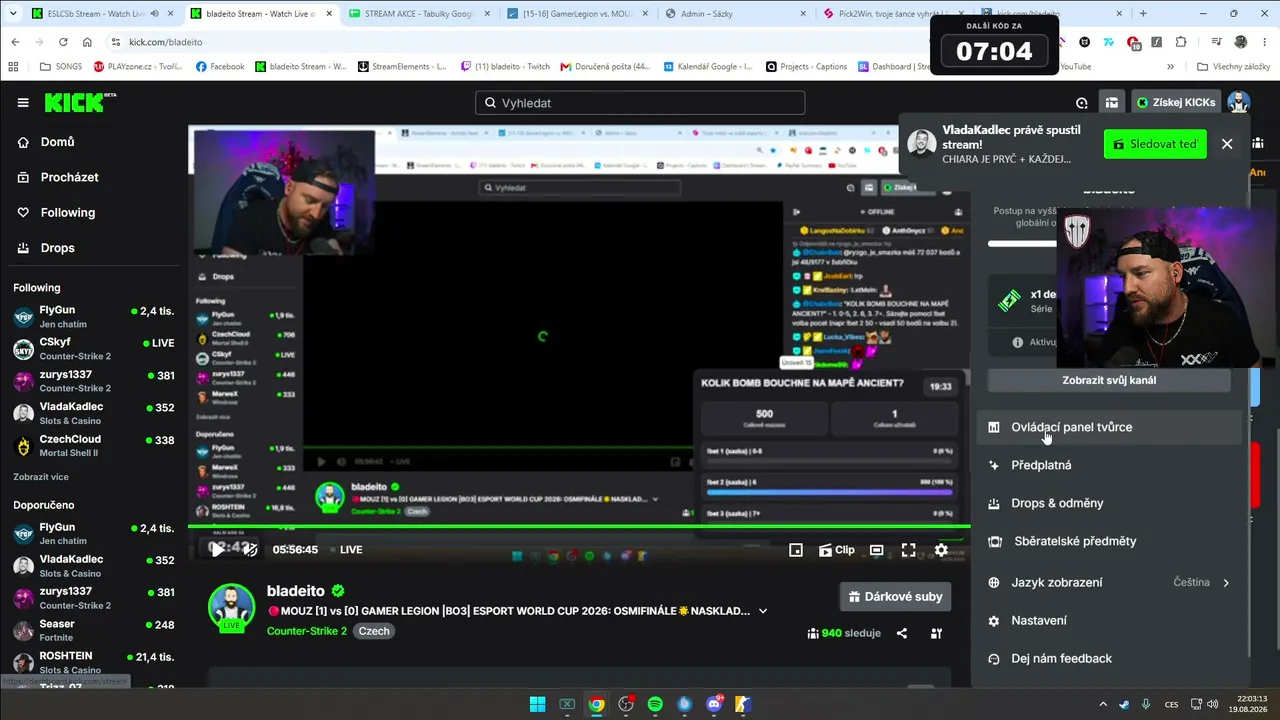This screenshot has height=720, width=1280.
Task: Open the moderation tools icon beside share
Action: click(937, 633)
